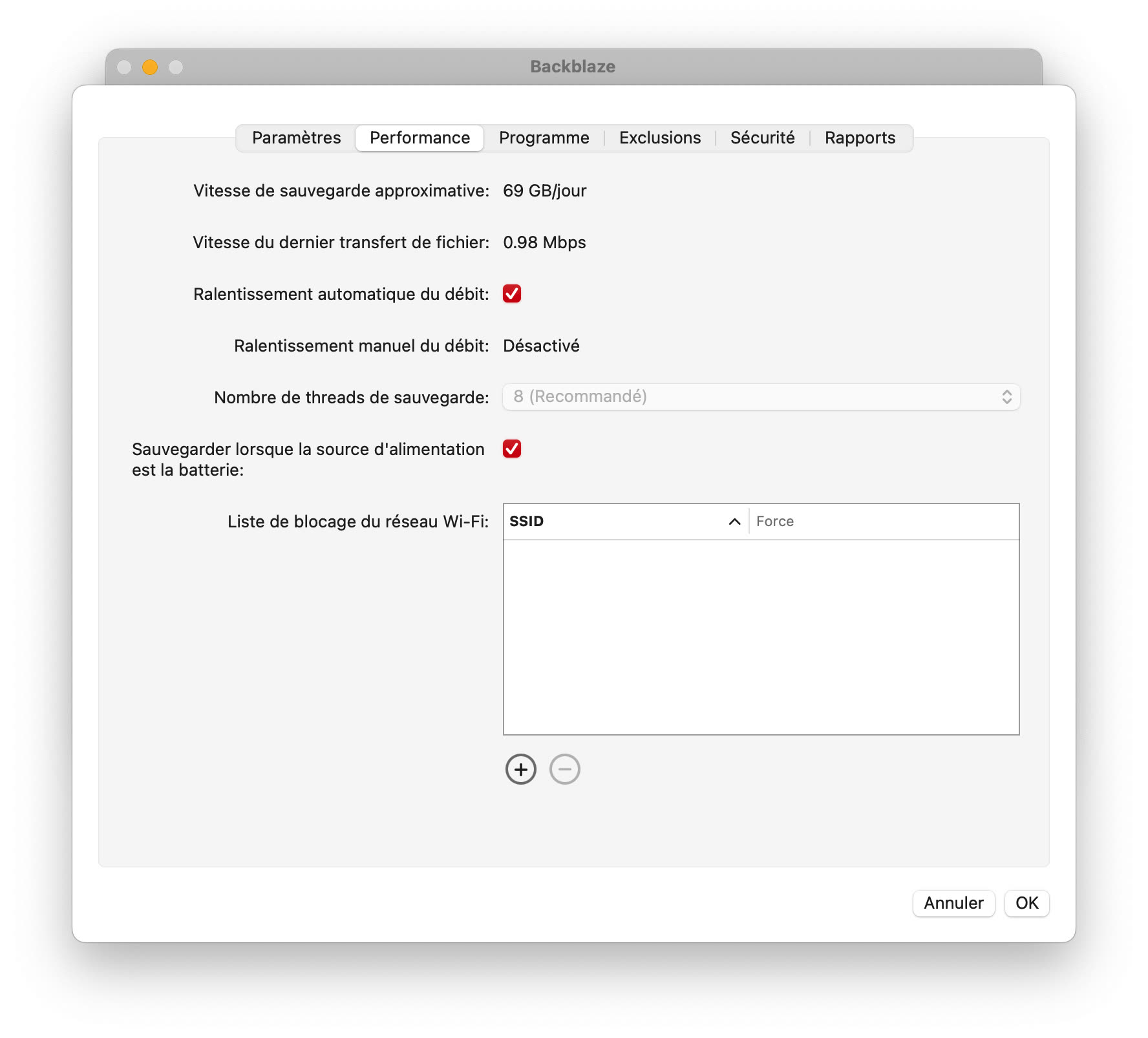1148x1038 pixels.
Task: Show the Rapports tab
Action: point(860,138)
